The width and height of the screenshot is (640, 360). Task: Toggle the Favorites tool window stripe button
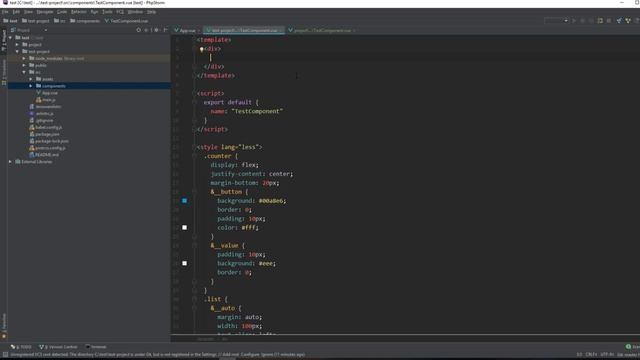tap(4, 326)
